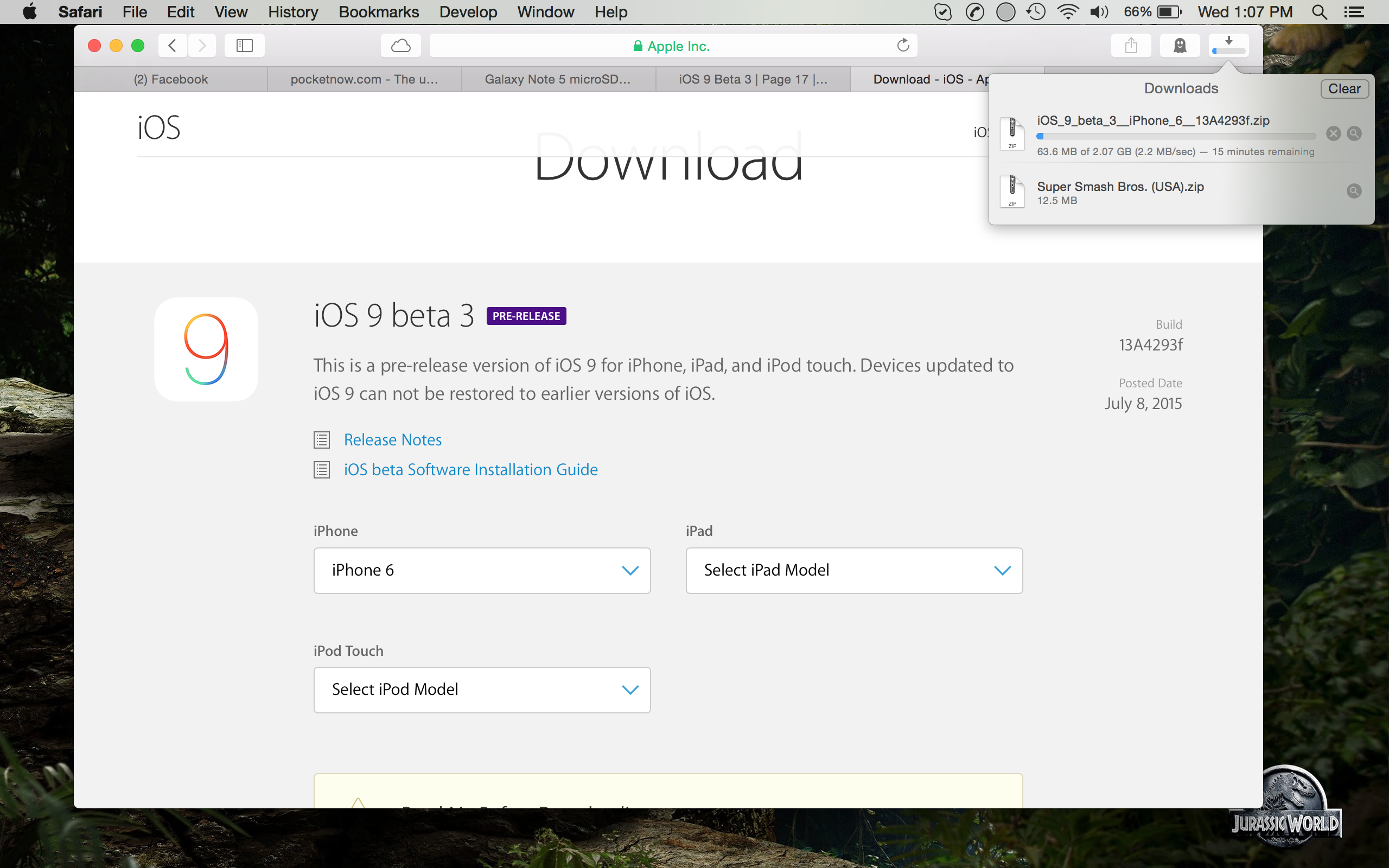Open the File menu
Screen dimensions: 1389x868
click(x=135, y=12)
